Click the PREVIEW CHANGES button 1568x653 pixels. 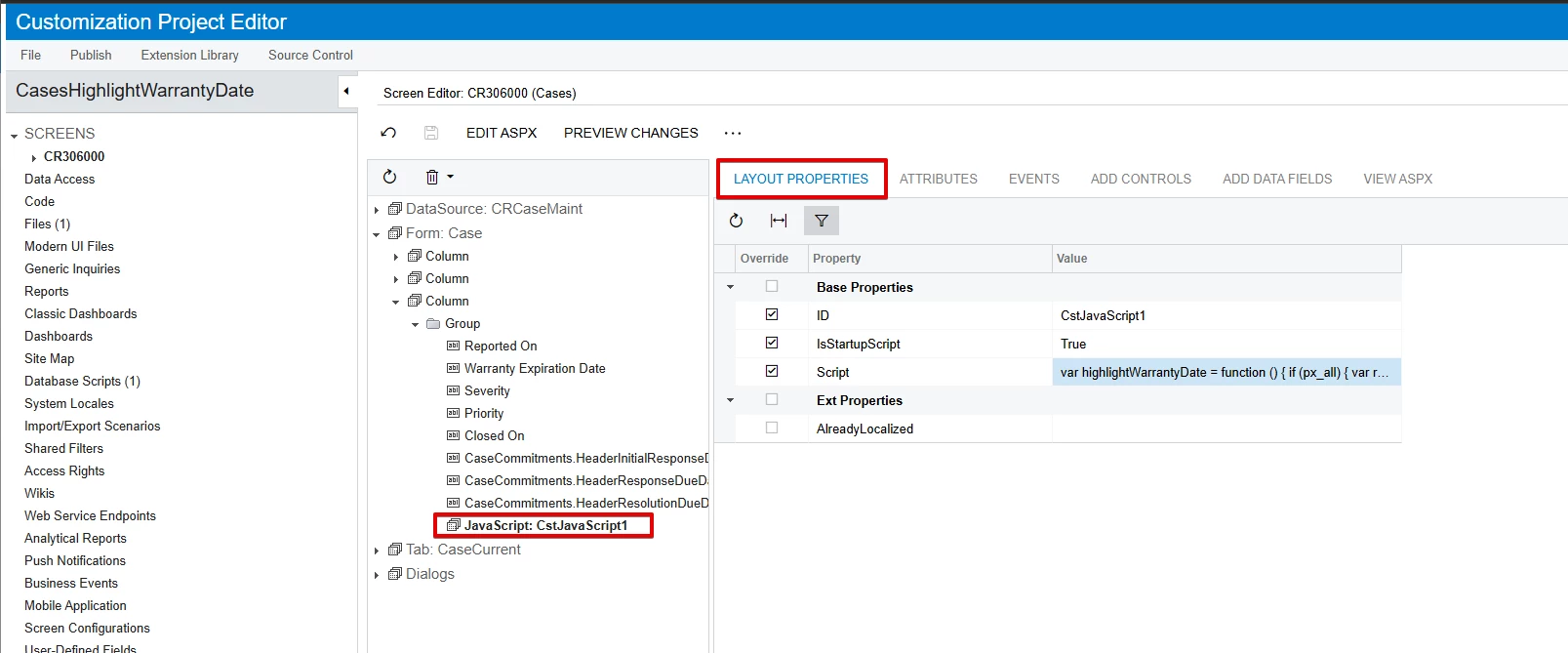click(x=631, y=133)
